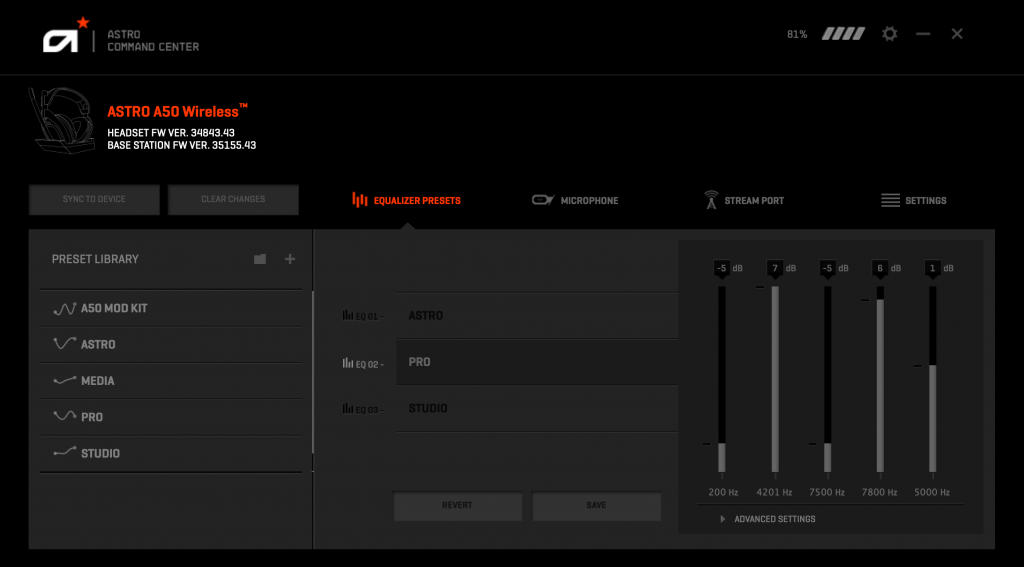Screen dimensions: 1024x567
Task: Adjust the 200 Hz band slider
Action: (x=722, y=379)
